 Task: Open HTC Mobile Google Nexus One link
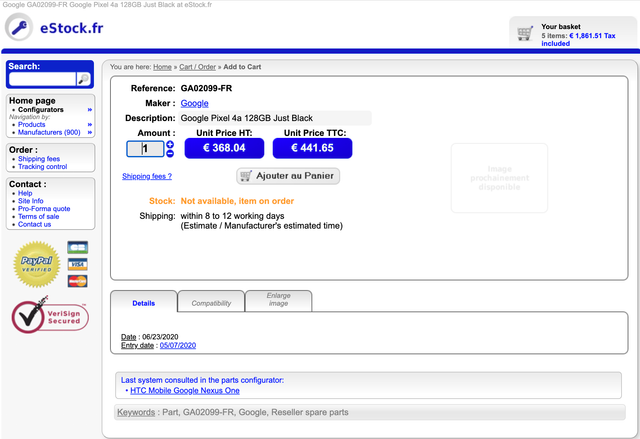[x=185, y=391]
